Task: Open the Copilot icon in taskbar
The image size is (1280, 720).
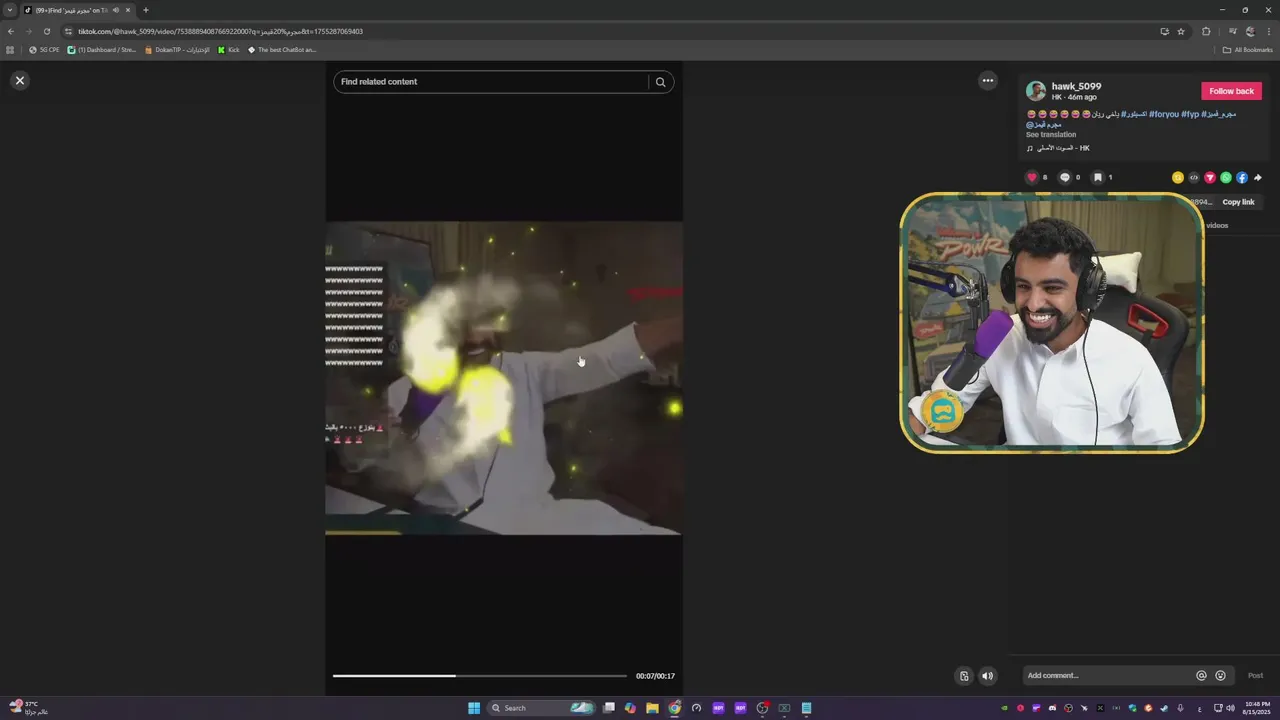Action: tap(630, 708)
